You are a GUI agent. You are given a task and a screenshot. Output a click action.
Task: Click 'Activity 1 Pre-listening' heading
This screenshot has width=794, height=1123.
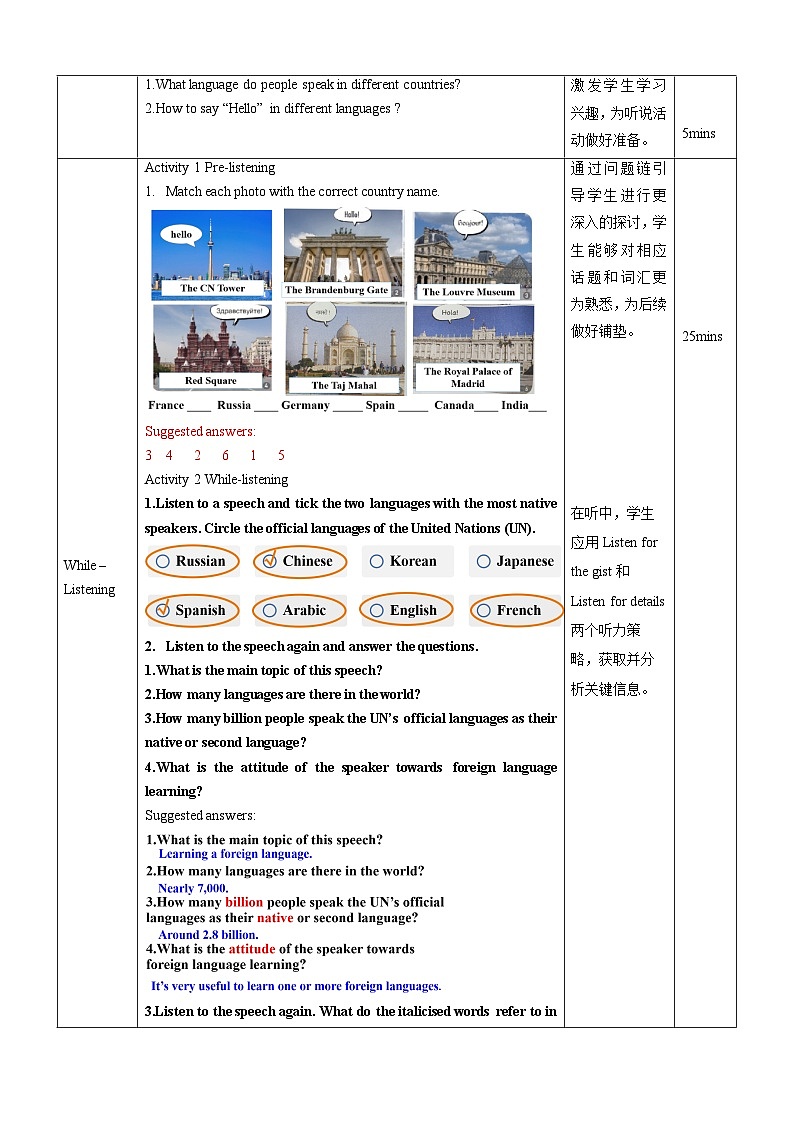(x=210, y=168)
